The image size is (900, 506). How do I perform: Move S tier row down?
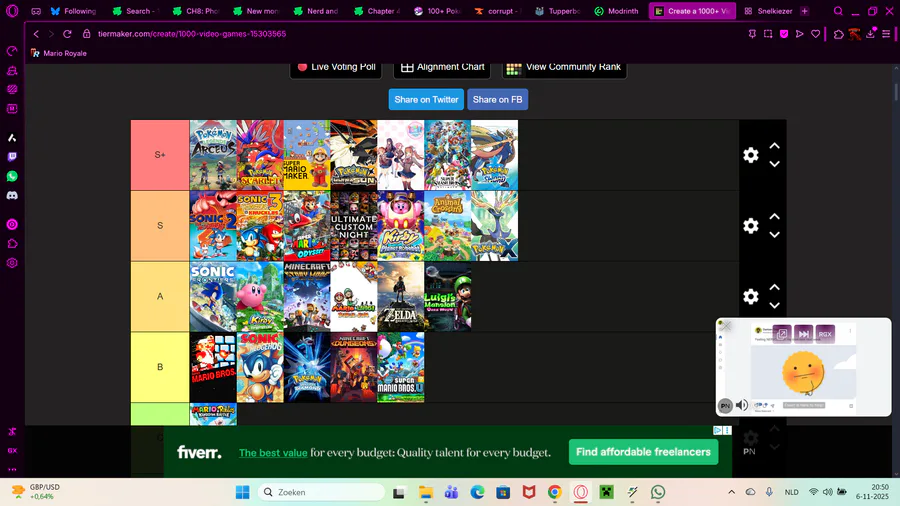(774, 235)
